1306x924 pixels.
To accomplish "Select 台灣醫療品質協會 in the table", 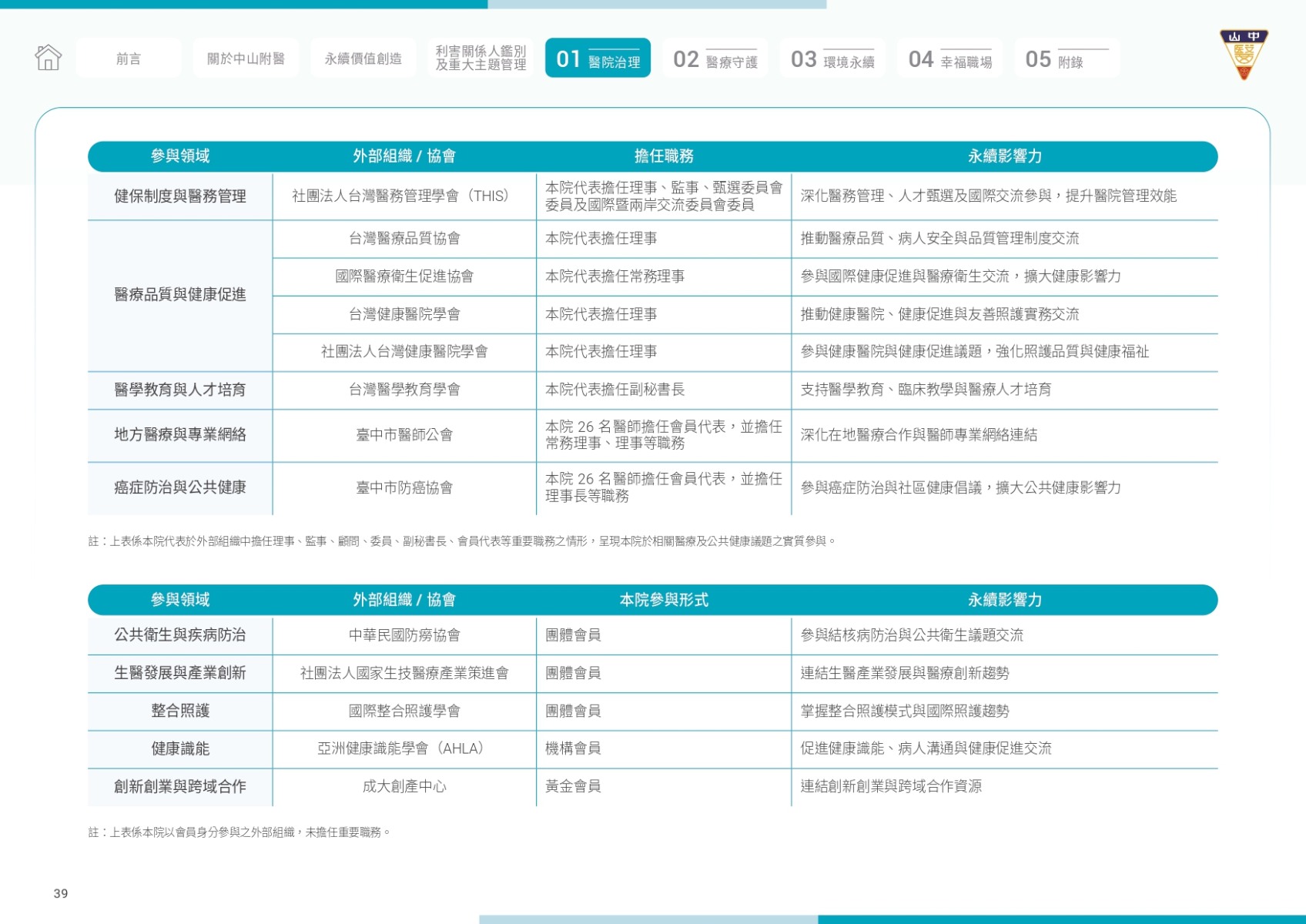I will pyautogui.click(x=404, y=239).
